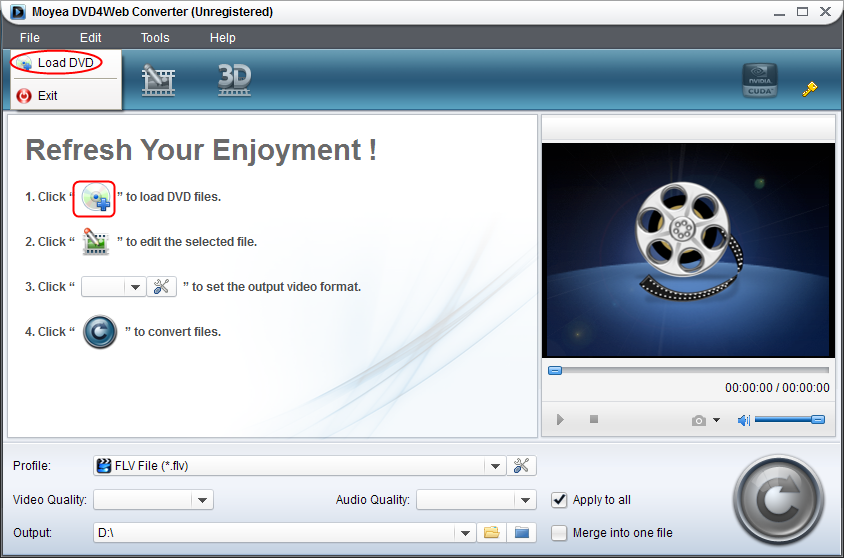Click the Refresh Your Enjoyment heading
Screen dimensions: 844x558
[201, 150]
